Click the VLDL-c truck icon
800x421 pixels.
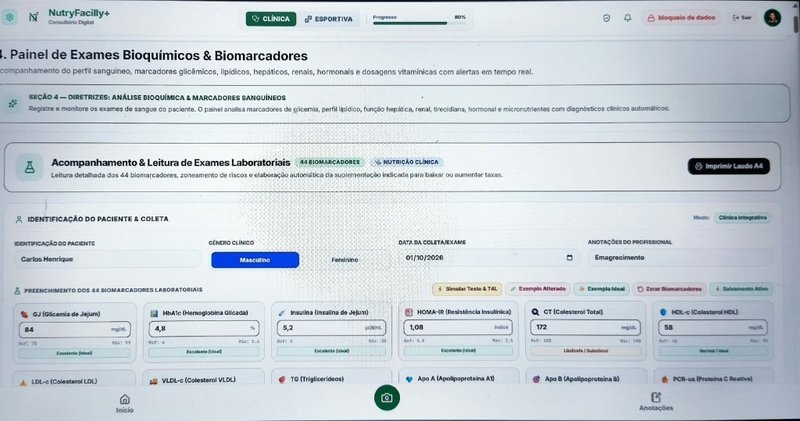point(153,381)
